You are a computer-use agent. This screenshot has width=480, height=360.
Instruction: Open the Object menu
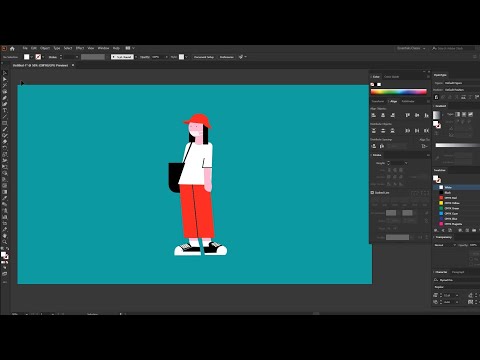45,48
